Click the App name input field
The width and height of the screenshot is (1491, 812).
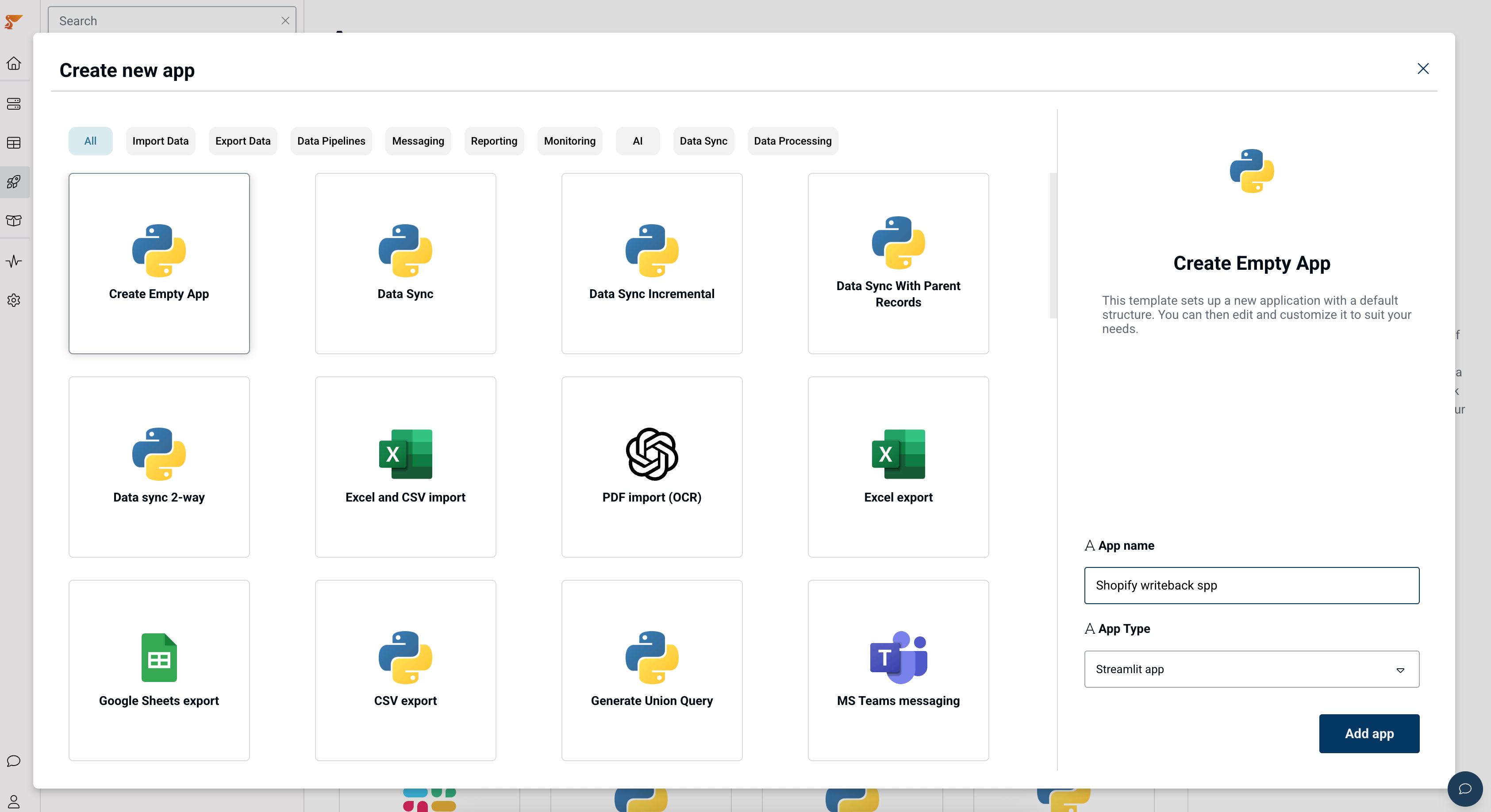(1251, 585)
